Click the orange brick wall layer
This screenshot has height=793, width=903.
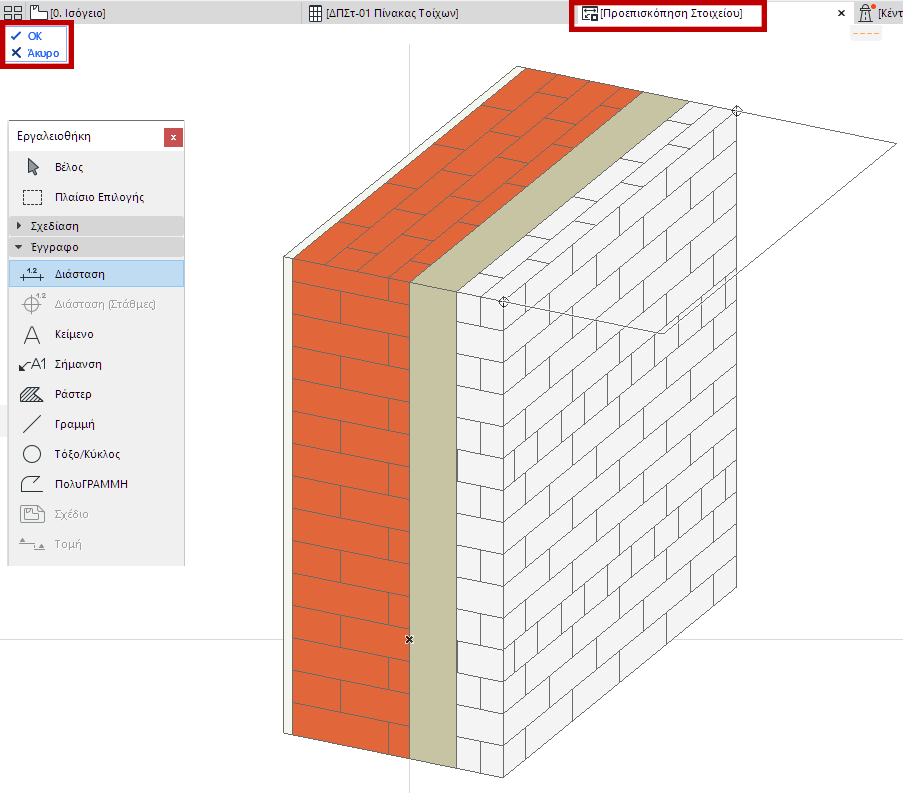351,507
